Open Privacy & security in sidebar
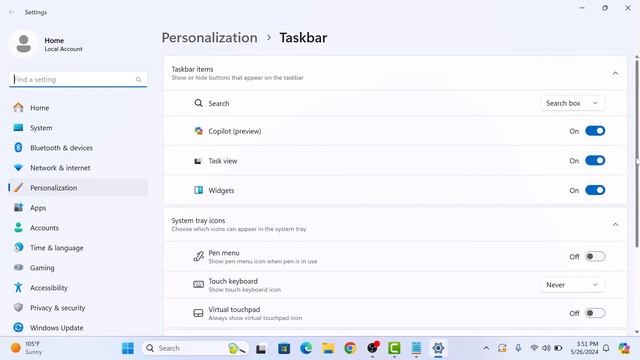The height and width of the screenshot is (360, 640). (78, 308)
